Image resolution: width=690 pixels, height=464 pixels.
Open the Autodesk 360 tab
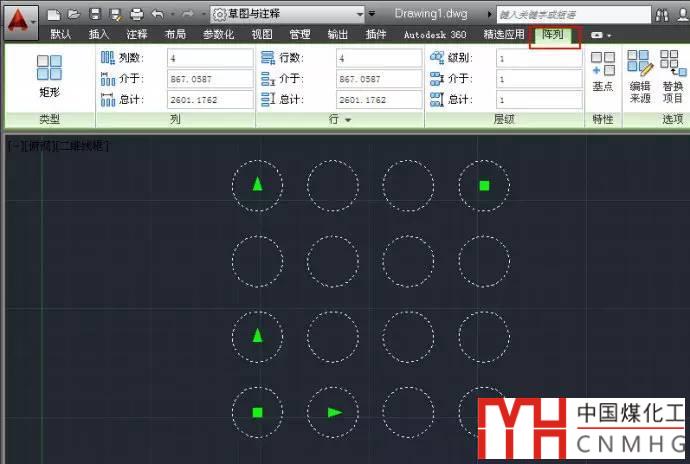434,34
